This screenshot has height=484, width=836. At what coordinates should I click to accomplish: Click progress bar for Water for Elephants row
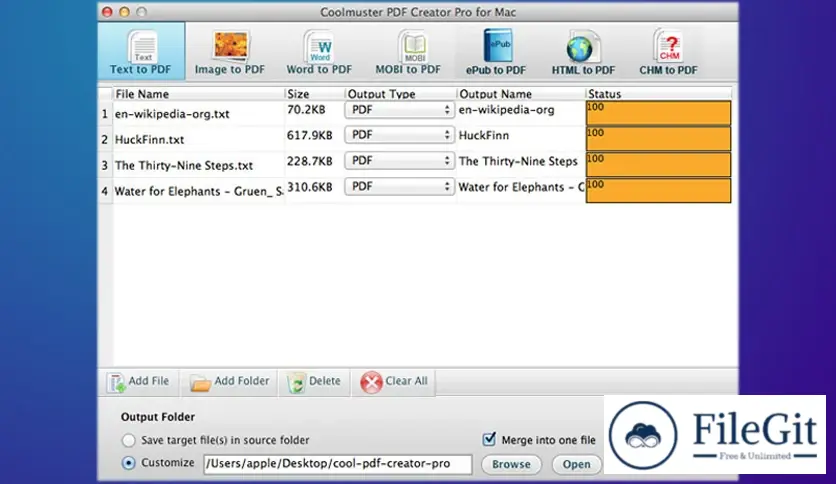point(658,190)
